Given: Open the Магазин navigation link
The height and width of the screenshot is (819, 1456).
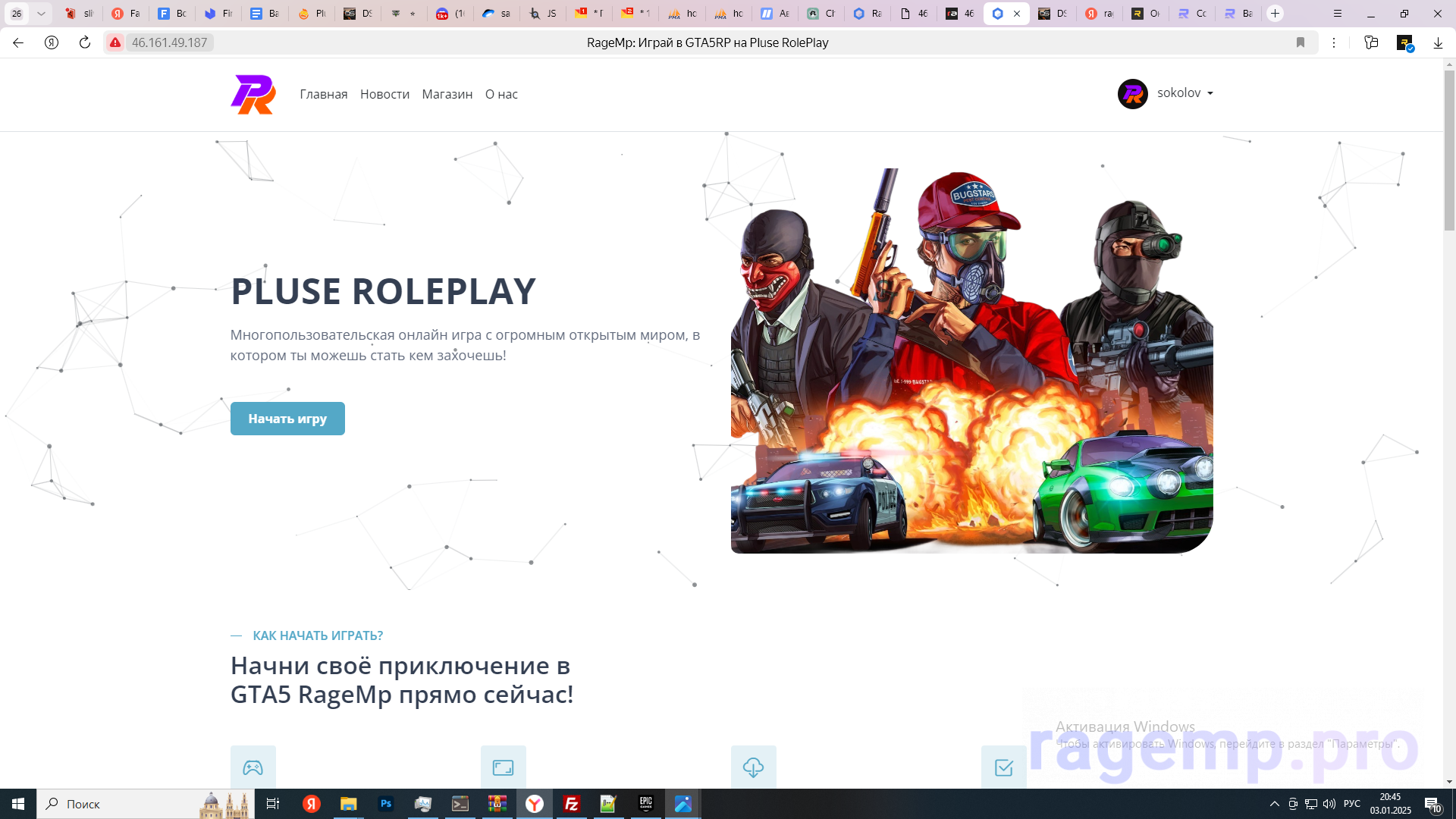Looking at the screenshot, I should (447, 94).
